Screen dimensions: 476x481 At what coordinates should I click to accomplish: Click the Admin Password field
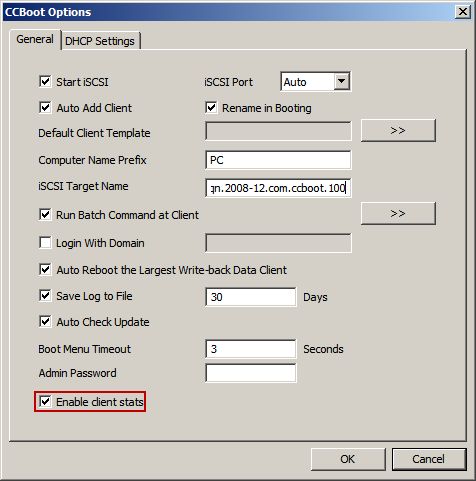tap(251, 373)
